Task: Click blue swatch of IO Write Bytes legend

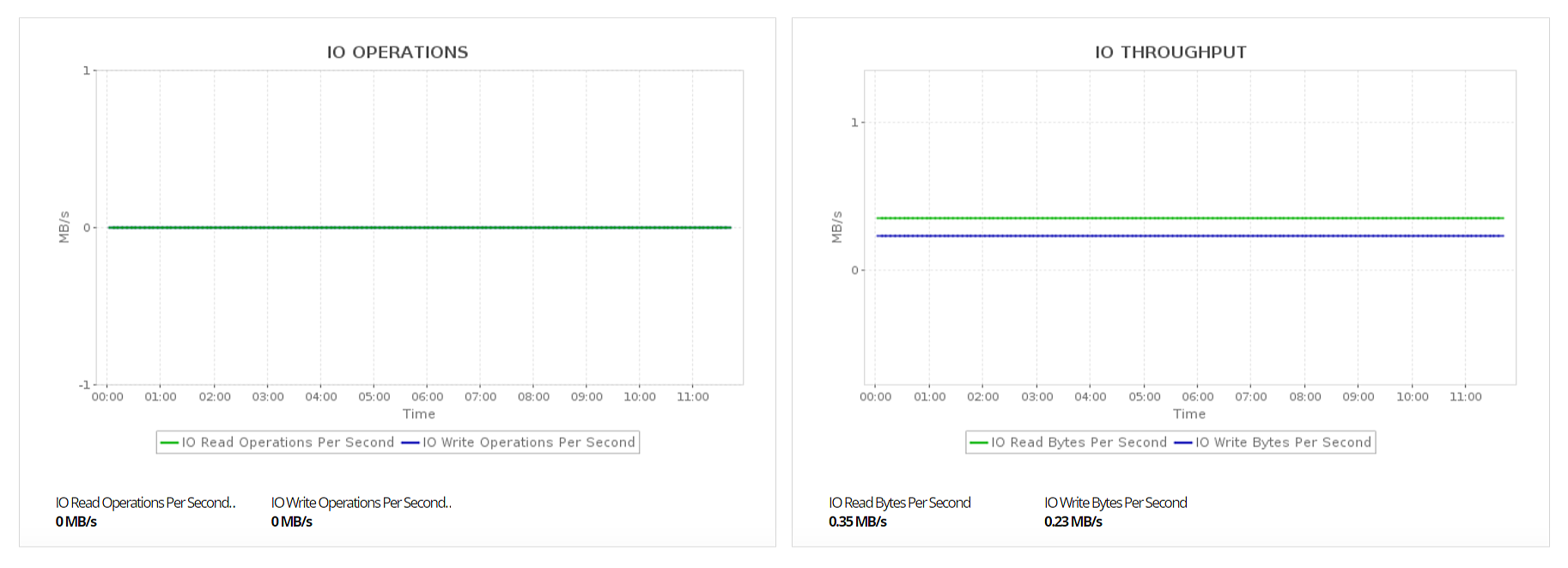Action: (1183, 443)
